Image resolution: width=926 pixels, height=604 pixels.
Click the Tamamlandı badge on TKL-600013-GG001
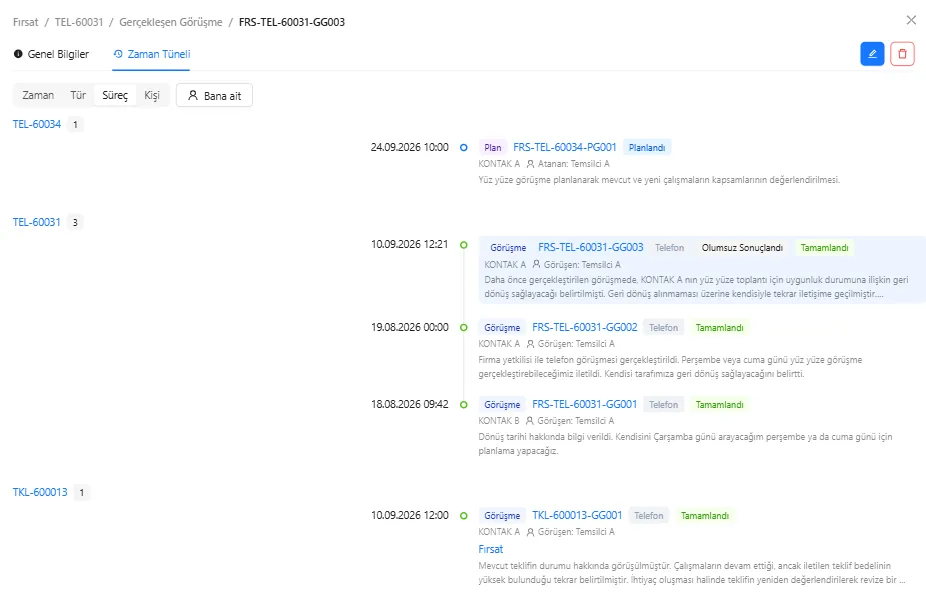705,515
